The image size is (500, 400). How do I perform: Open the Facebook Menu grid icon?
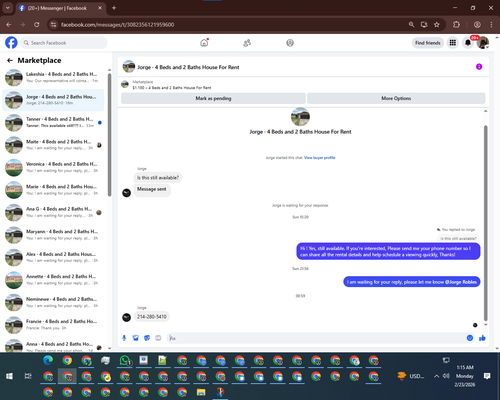pos(453,43)
